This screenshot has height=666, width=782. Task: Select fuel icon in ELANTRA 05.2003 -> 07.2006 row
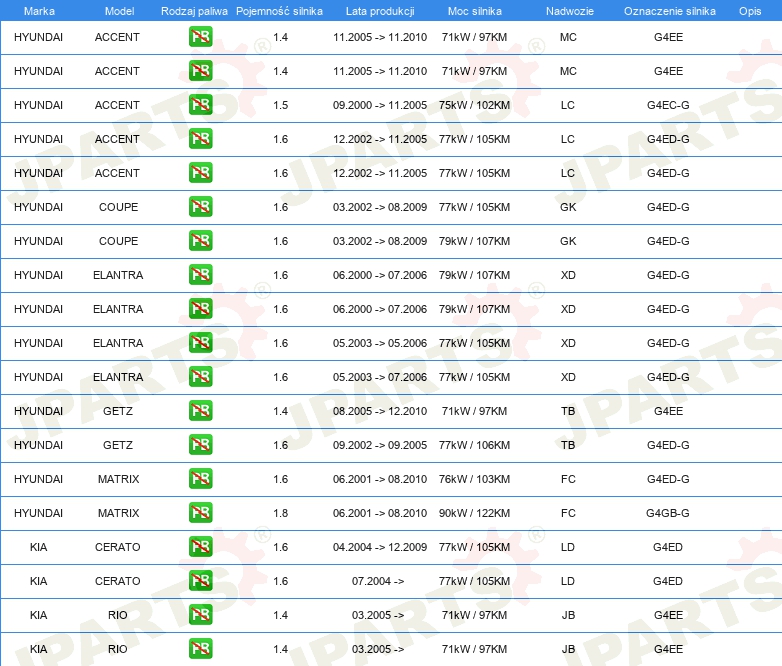coord(200,377)
